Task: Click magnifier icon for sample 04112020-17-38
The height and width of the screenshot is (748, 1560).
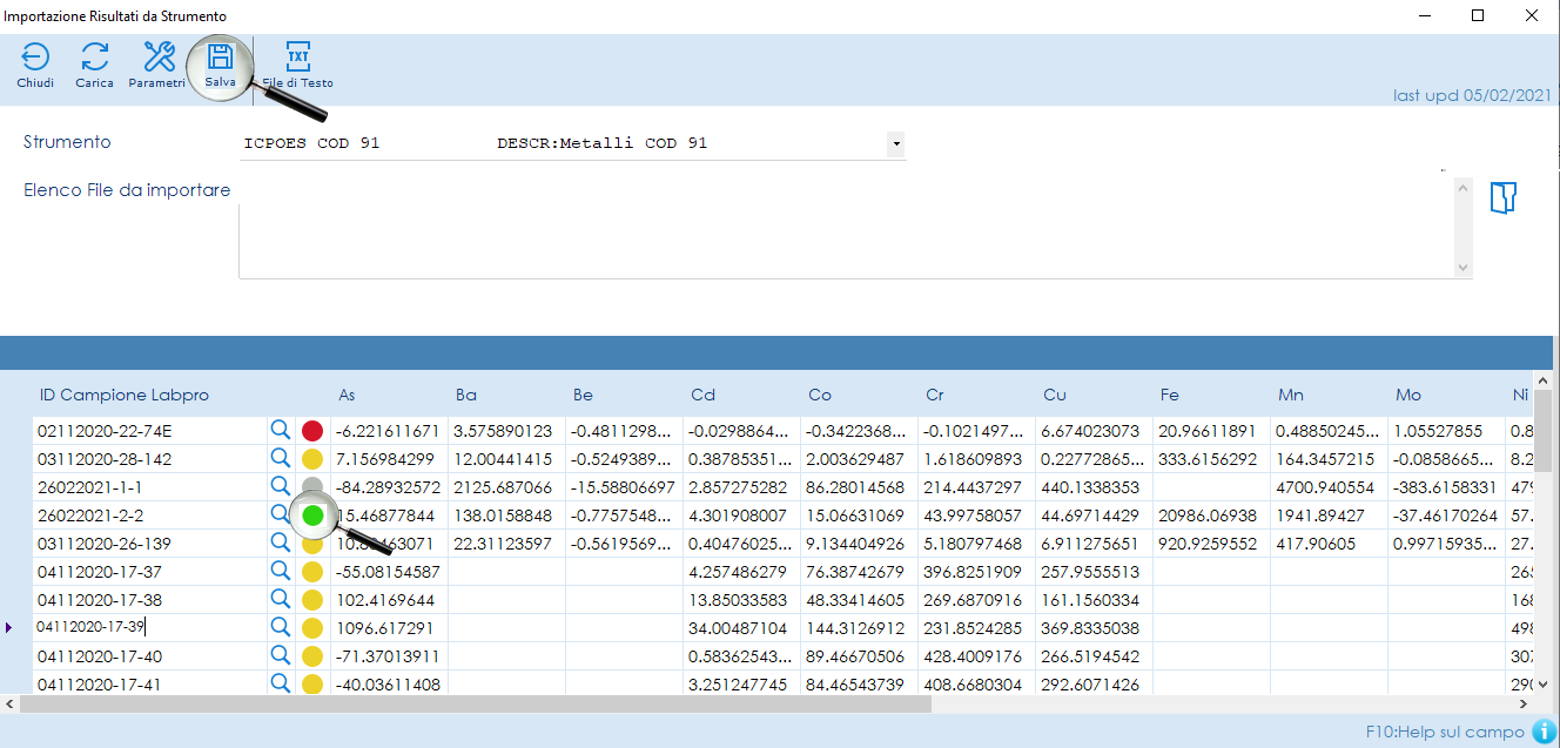Action: tap(280, 599)
